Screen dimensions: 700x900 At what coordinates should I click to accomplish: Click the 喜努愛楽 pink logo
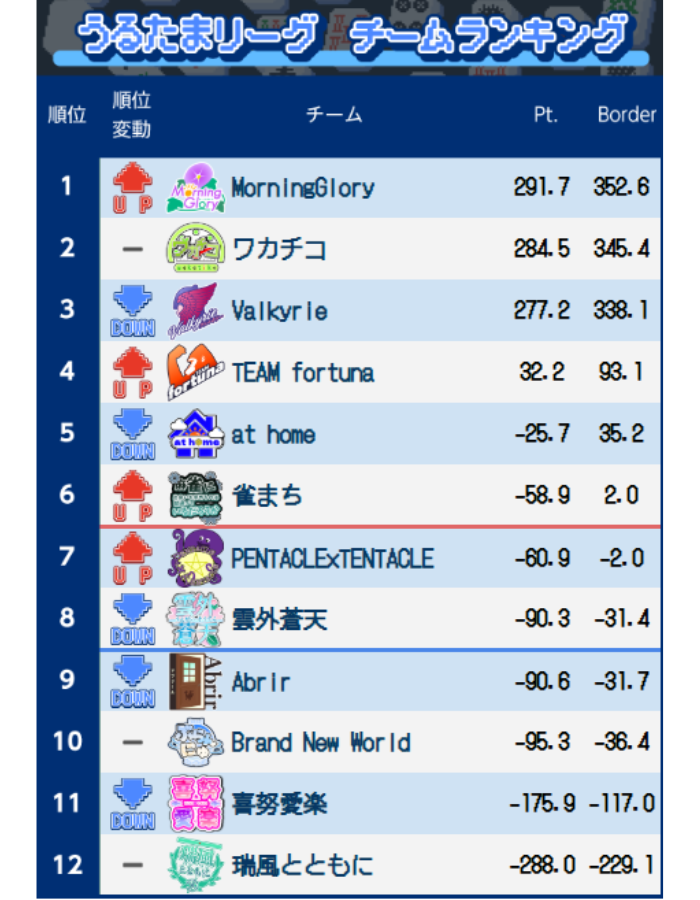click(196, 804)
